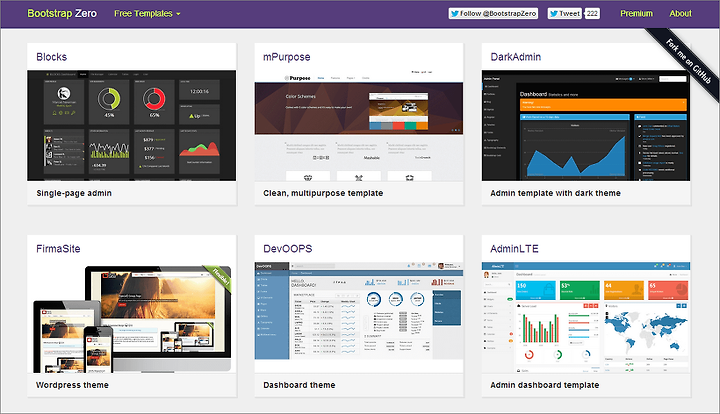Open the tweet count 222 bubble
The width and height of the screenshot is (720, 414).
[592, 13]
